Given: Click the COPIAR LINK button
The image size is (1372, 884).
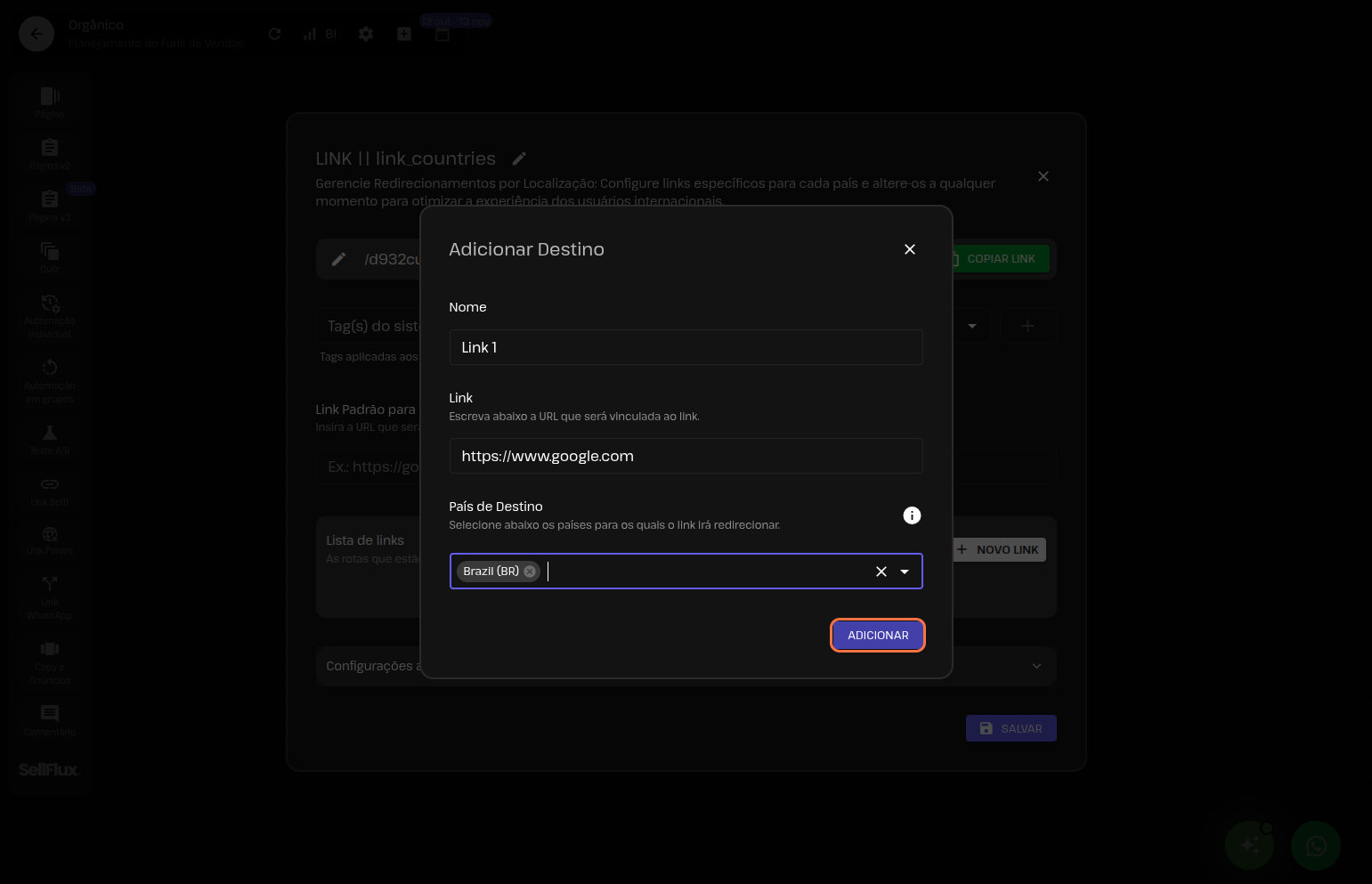Looking at the screenshot, I should [1000, 259].
